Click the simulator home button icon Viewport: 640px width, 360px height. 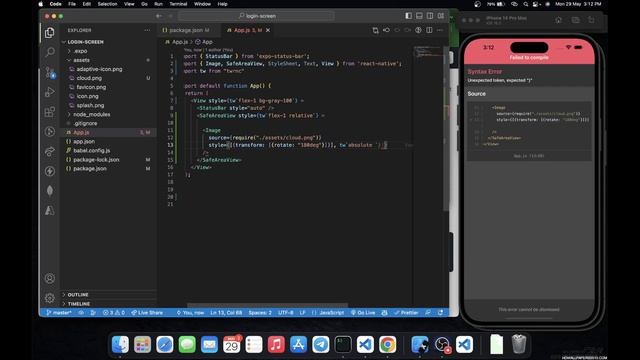558,20
